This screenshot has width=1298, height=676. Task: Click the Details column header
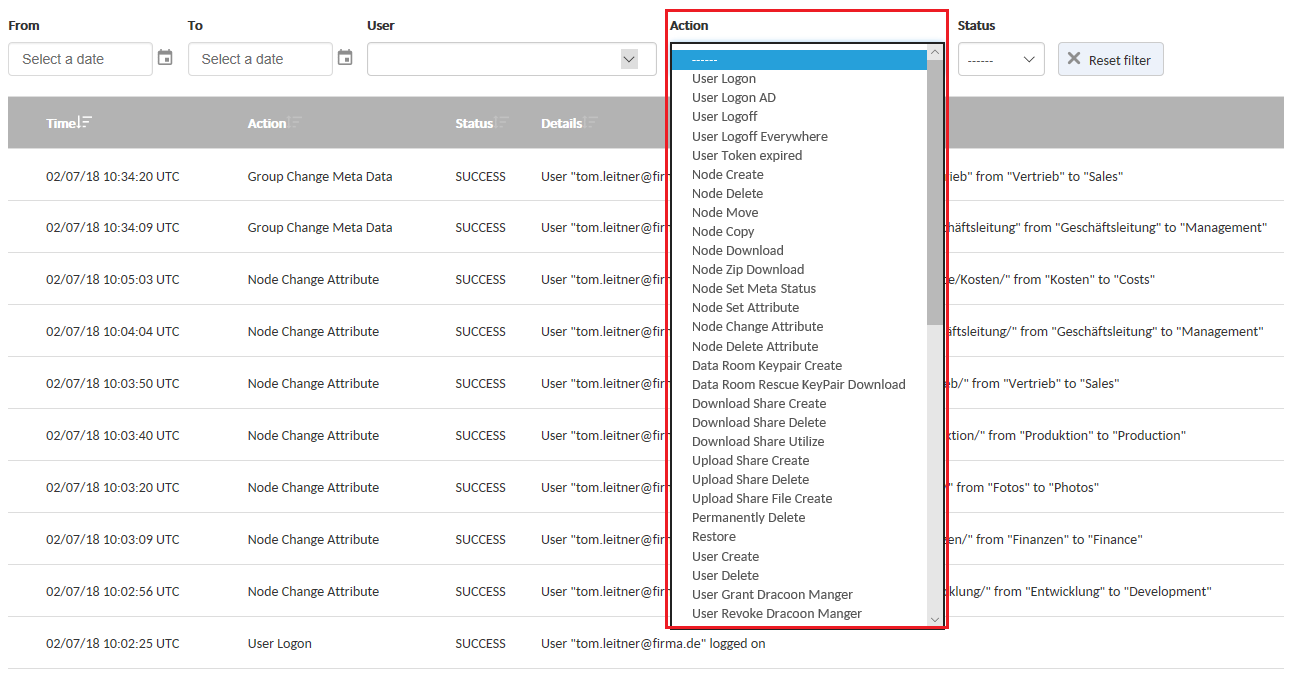[562, 123]
